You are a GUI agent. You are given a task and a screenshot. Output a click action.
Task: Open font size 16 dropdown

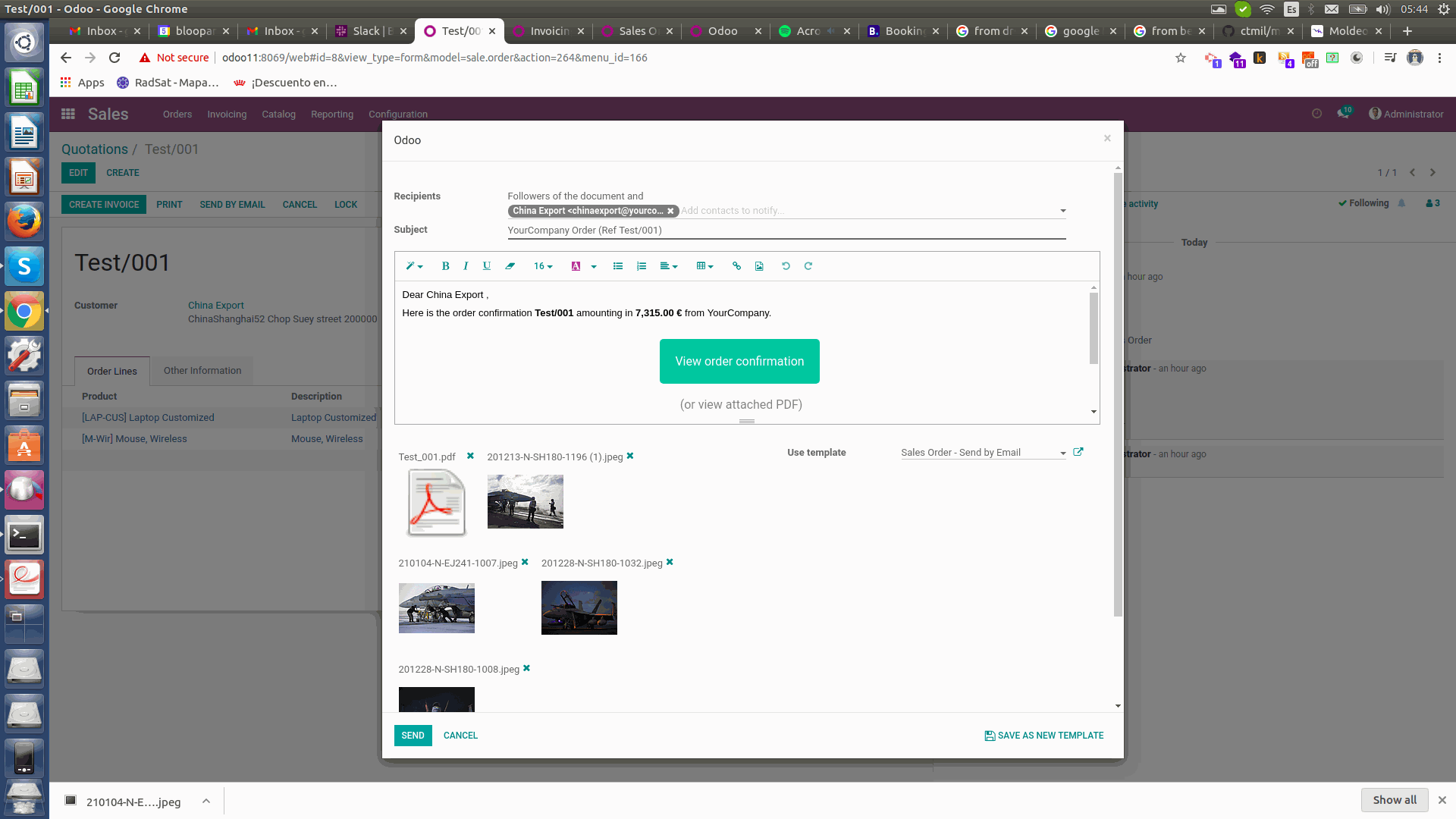543,266
